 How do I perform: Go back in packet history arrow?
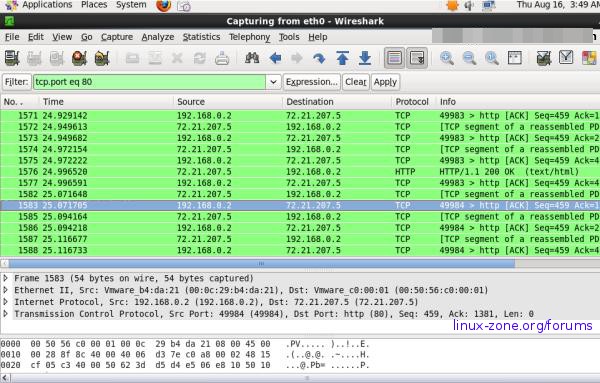275,58
